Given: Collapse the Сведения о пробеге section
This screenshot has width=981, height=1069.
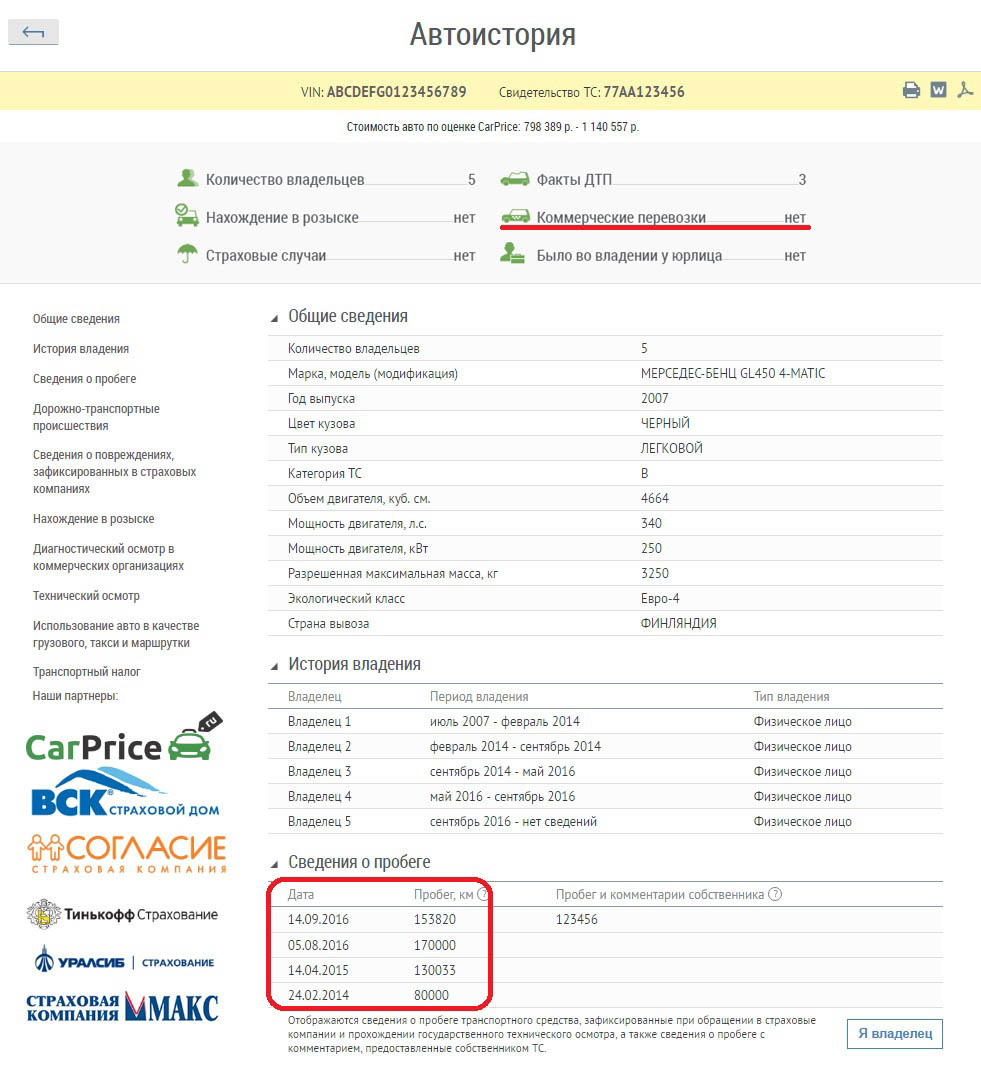Looking at the screenshot, I should (x=275, y=863).
